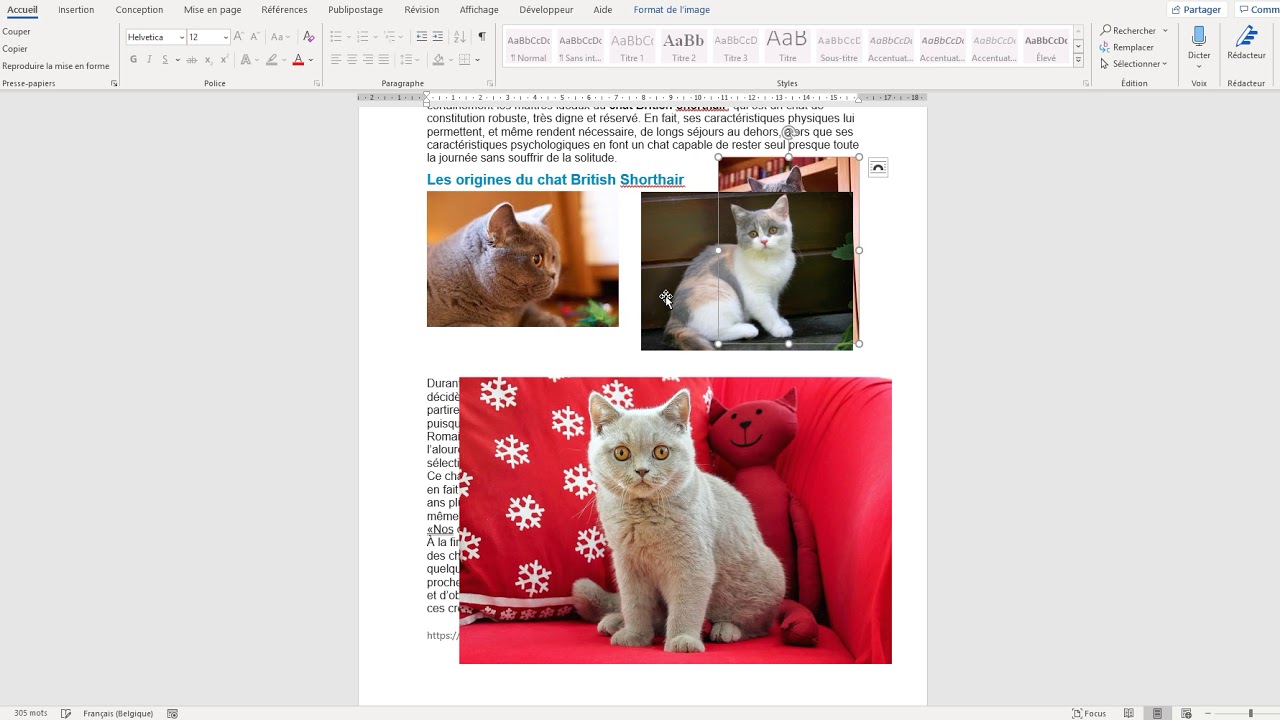The width and height of the screenshot is (1280, 720).
Task: Open Rédacteur editor pane
Action: (x=1246, y=44)
